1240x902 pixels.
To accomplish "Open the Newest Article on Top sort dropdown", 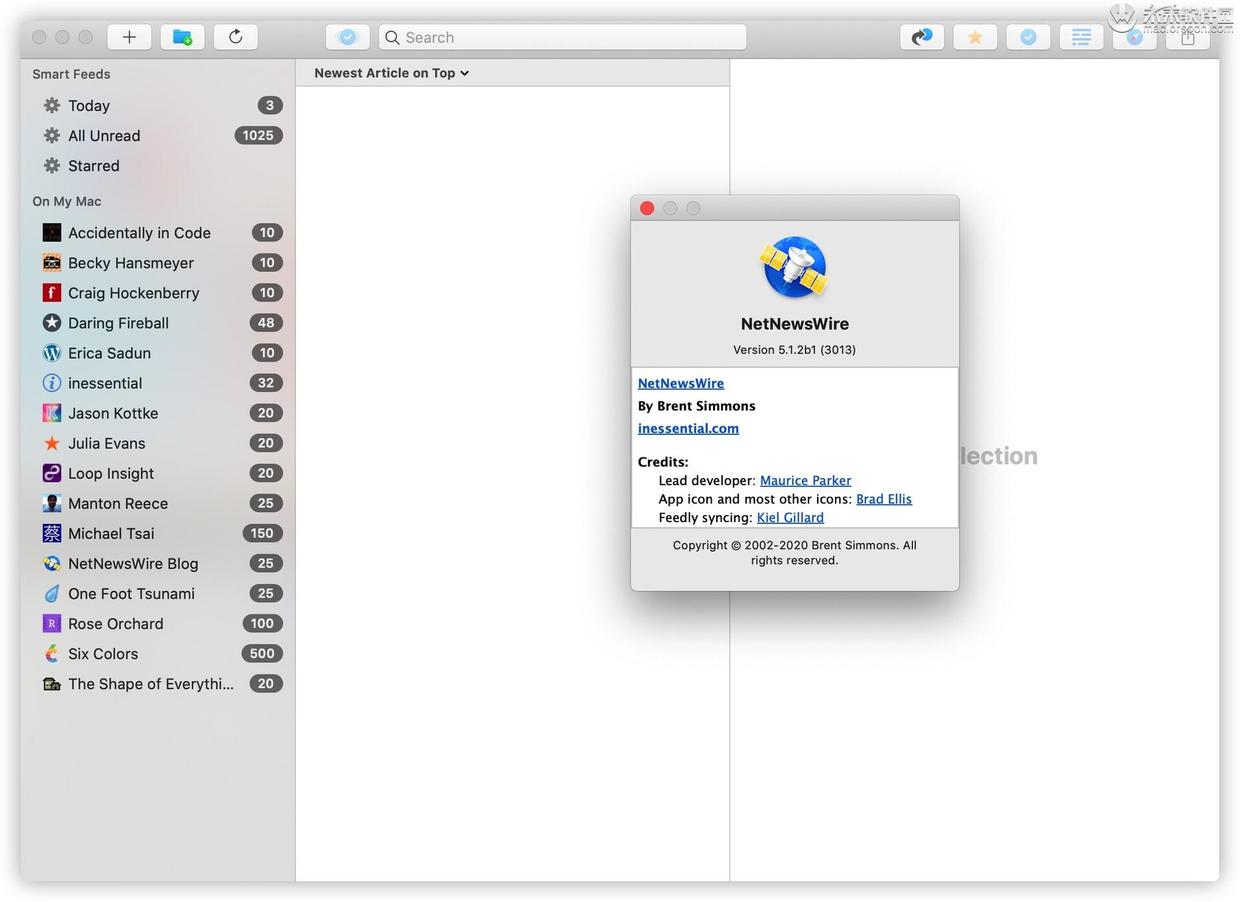I will click(391, 73).
